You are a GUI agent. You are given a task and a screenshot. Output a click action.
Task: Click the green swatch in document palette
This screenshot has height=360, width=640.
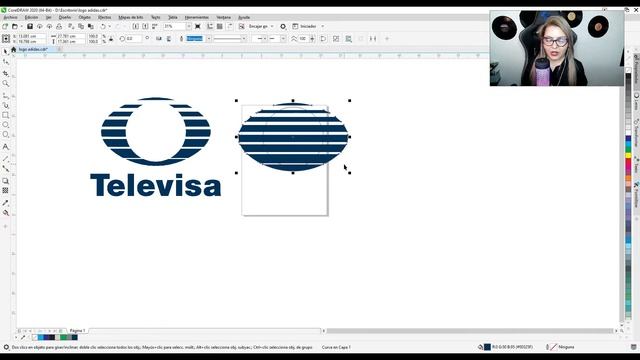coord(63,338)
